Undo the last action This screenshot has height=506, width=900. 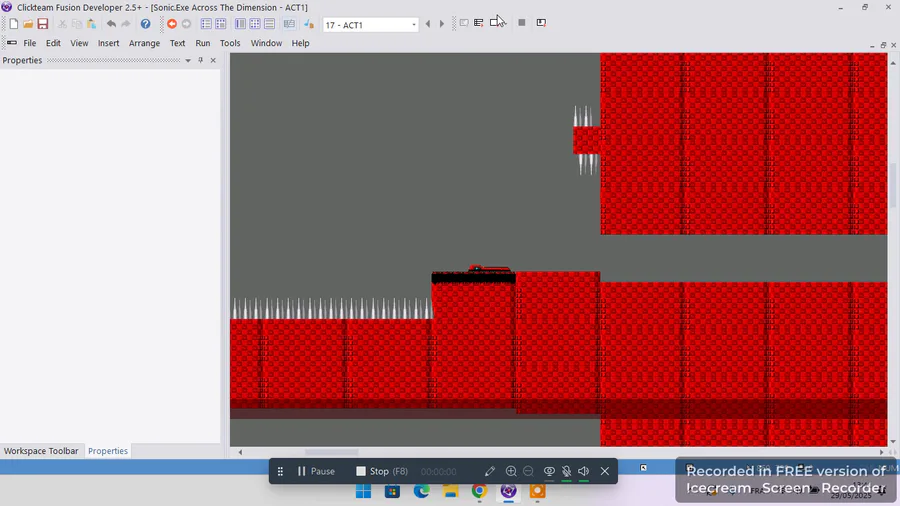pos(111,24)
